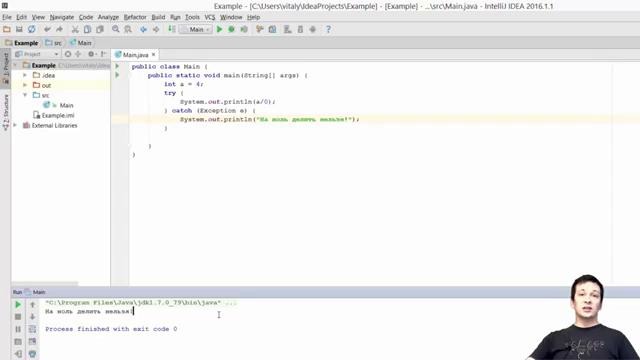Undo the last action via toolbar
This screenshot has width=640, height=360.
pos(47,29)
